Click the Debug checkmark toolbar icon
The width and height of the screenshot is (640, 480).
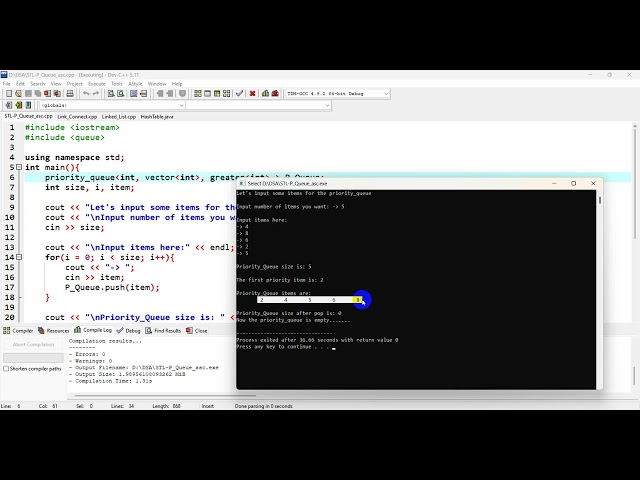tap(240, 93)
